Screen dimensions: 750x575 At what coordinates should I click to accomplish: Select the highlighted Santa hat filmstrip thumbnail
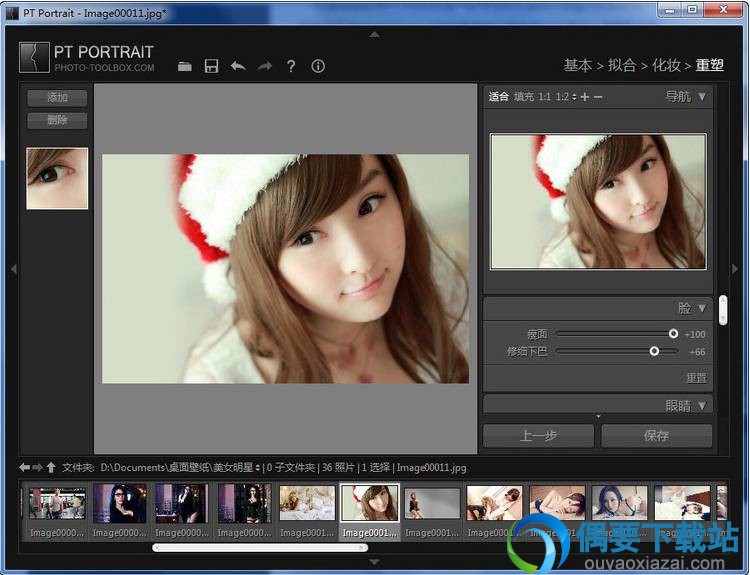(369, 503)
